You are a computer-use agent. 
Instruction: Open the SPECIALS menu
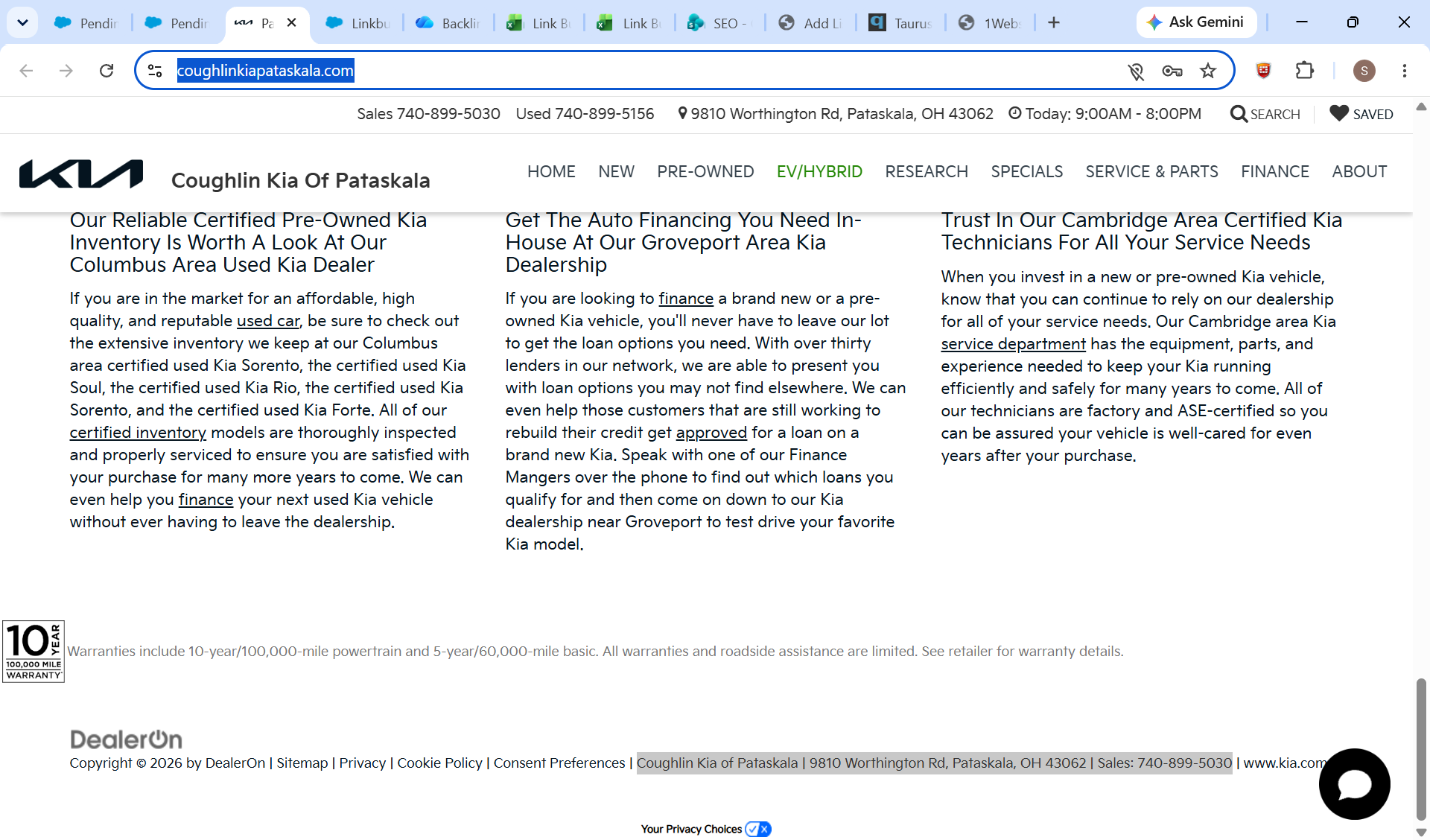point(1026,172)
